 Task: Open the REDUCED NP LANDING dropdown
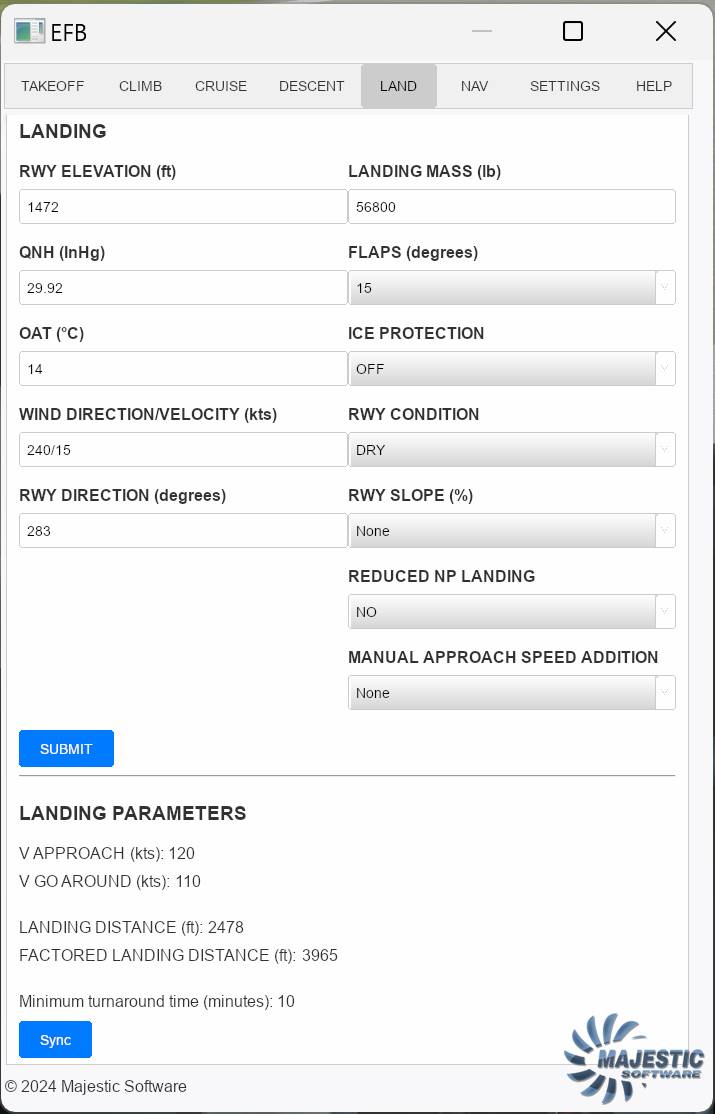click(x=511, y=612)
